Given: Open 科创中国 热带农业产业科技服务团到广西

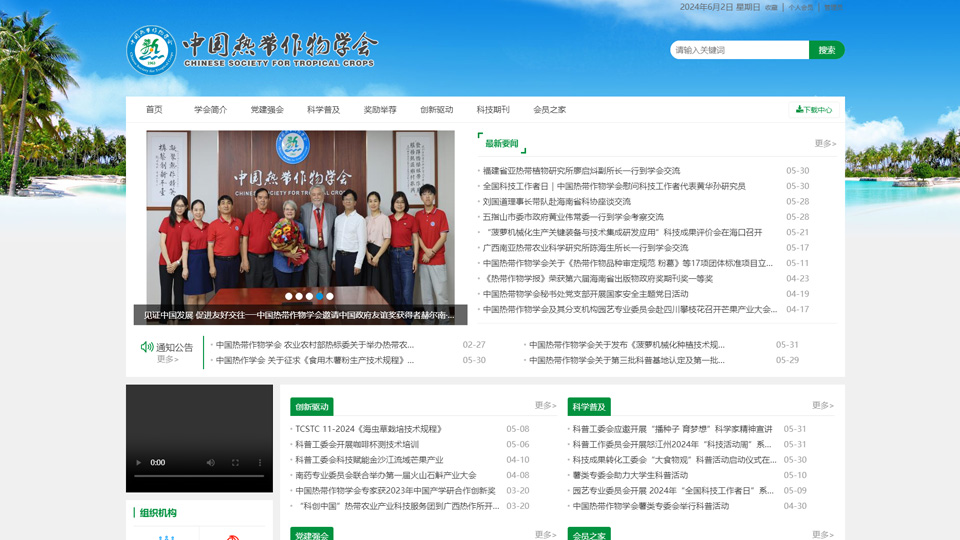Looking at the screenshot, I should pos(397,506).
